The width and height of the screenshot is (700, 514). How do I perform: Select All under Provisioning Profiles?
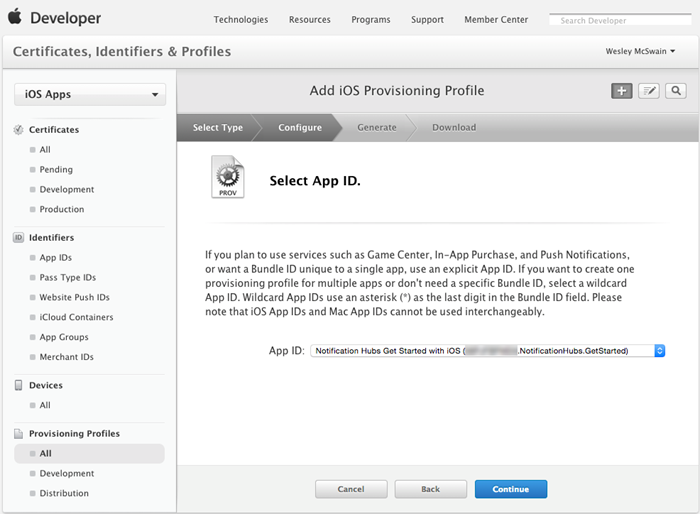89,453
